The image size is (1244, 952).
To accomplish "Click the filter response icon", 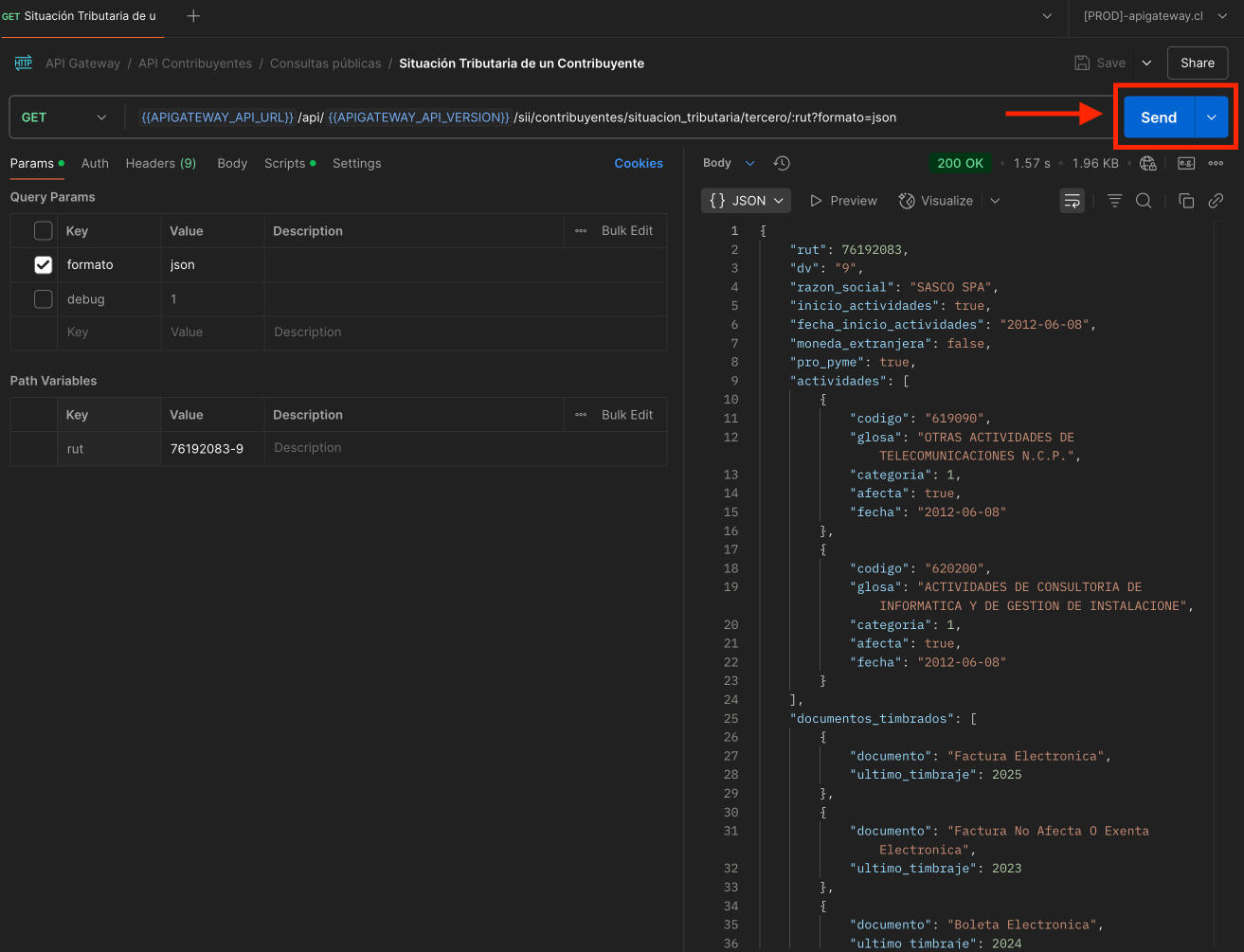I will (x=1115, y=201).
